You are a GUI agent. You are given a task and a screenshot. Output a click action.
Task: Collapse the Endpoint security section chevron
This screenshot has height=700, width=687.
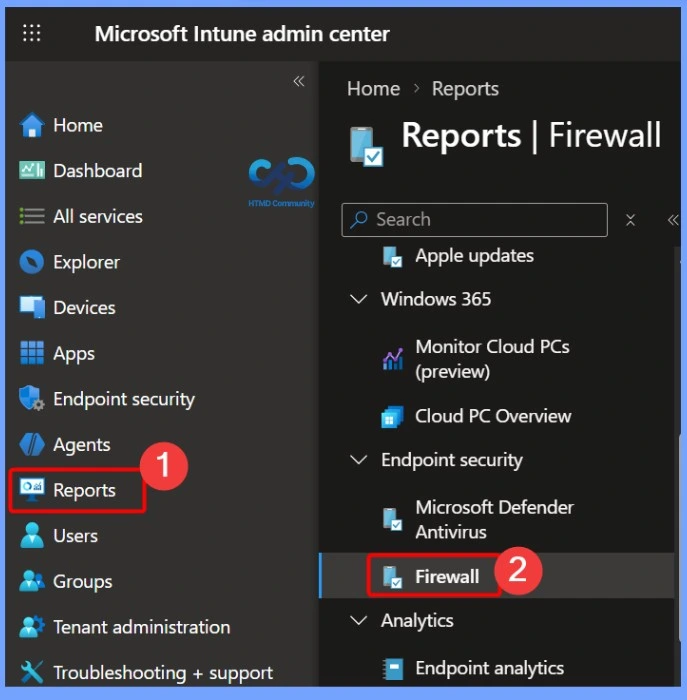[x=359, y=459]
